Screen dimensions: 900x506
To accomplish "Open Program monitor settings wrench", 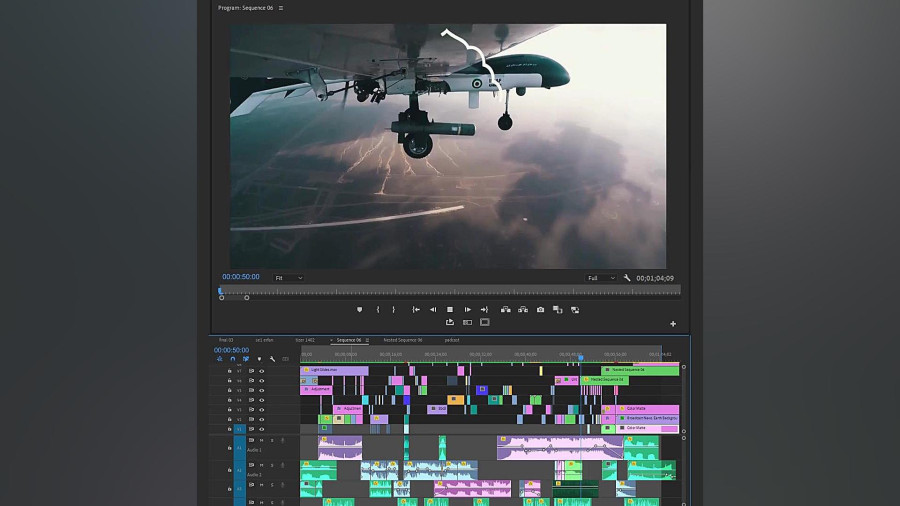I will pyautogui.click(x=627, y=278).
